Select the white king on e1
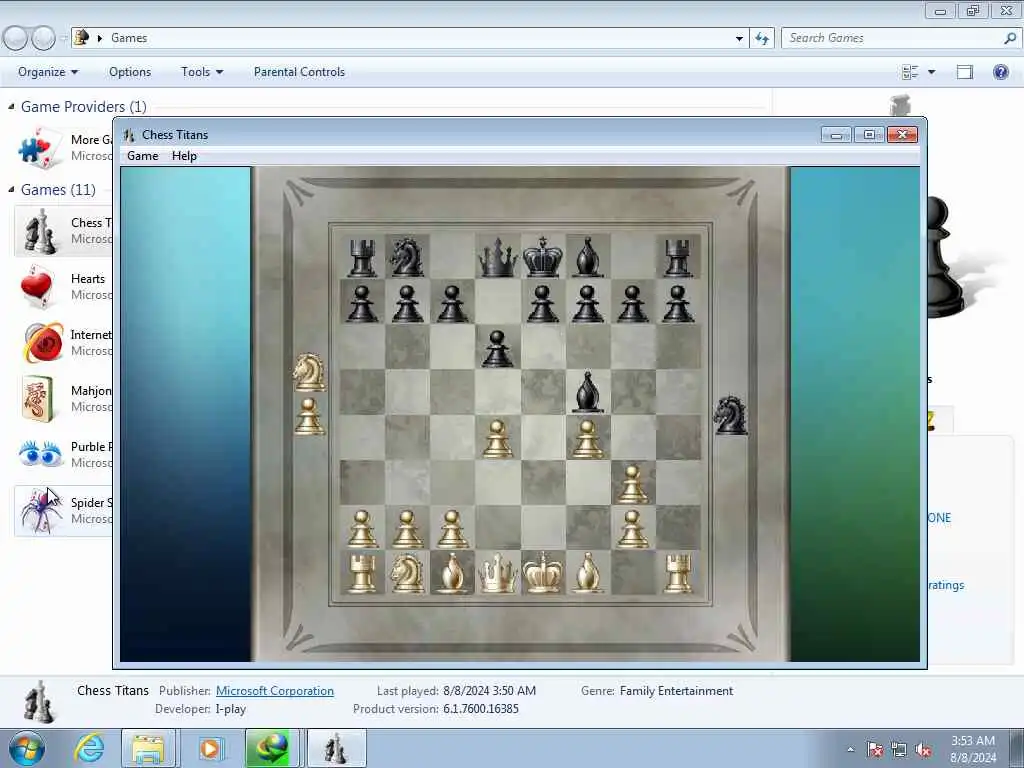This screenshot has width=1024, height=768. [543, 573]
